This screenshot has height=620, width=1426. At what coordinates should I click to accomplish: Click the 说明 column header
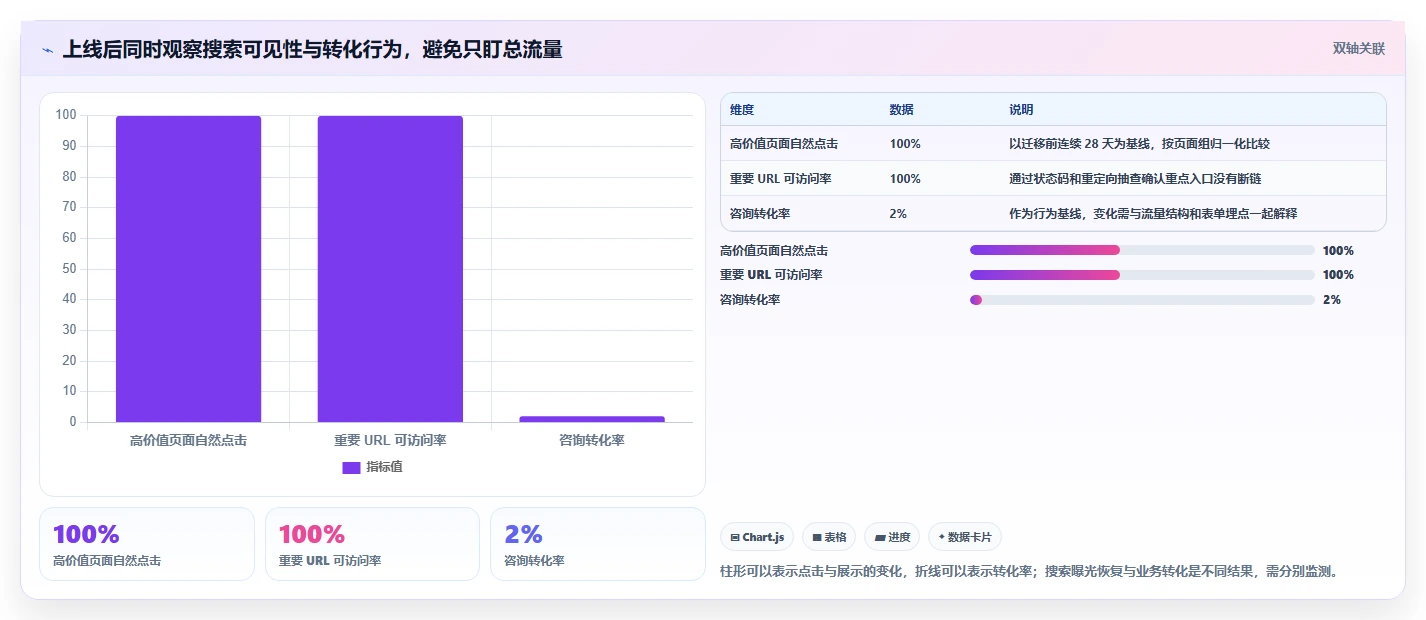pos(1022,110)
